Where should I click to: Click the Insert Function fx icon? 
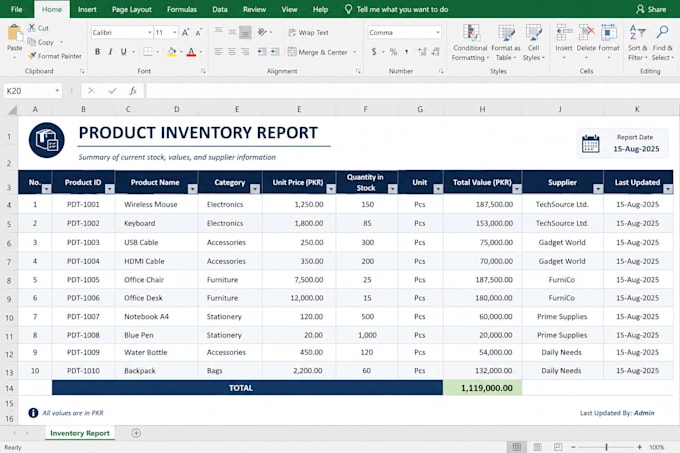click(x=133, y=91)
